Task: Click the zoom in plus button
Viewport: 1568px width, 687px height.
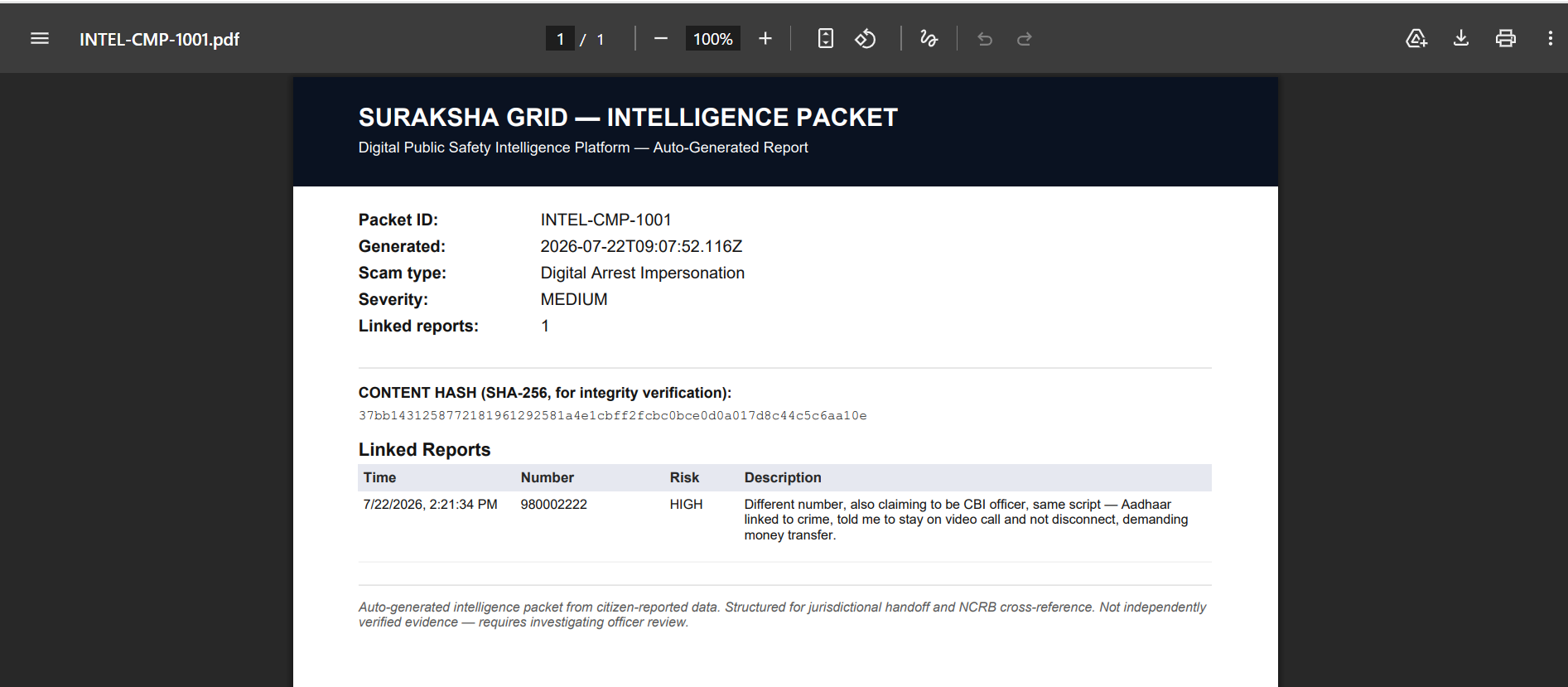Action: [765, 39]
